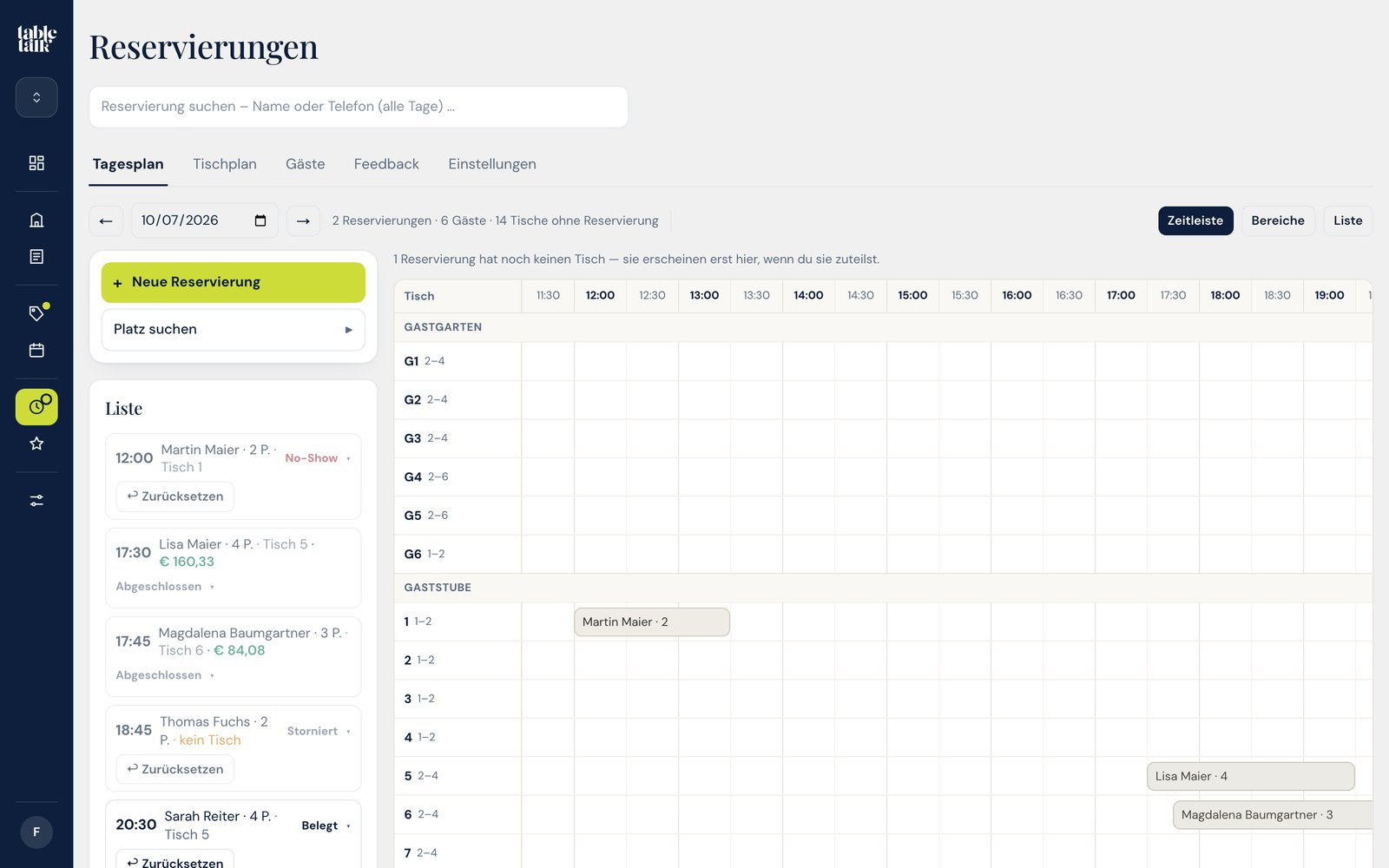
Task: Switch to the Gäste tab
Action: point(306,164)
